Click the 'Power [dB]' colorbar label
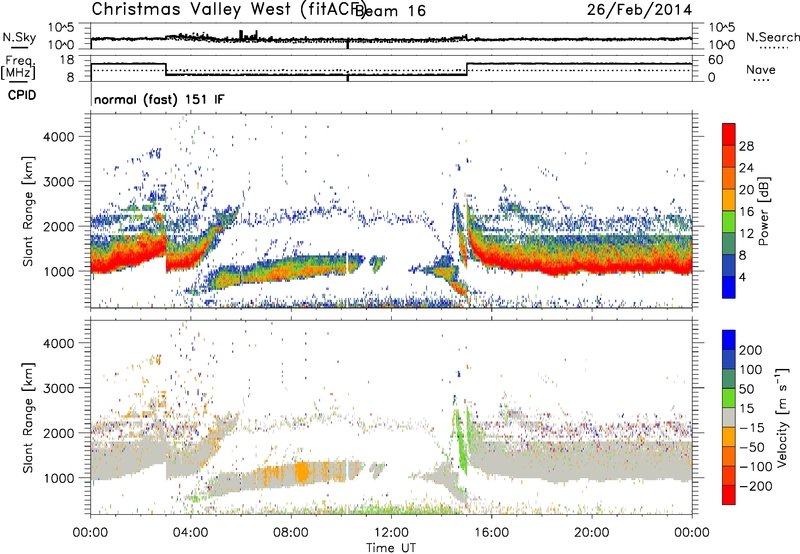 (763, 211)
